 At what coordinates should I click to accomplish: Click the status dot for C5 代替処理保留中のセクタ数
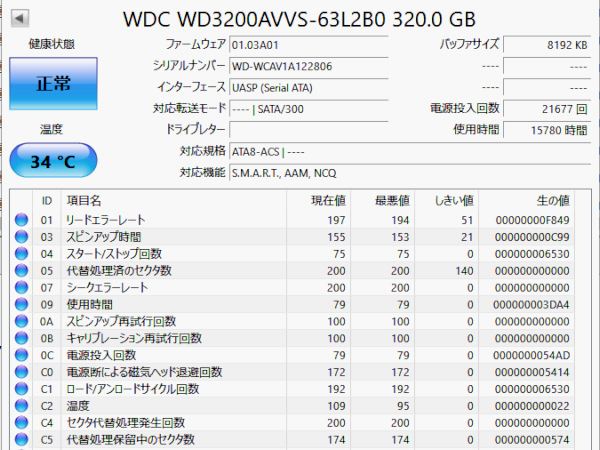click(21, 439)
